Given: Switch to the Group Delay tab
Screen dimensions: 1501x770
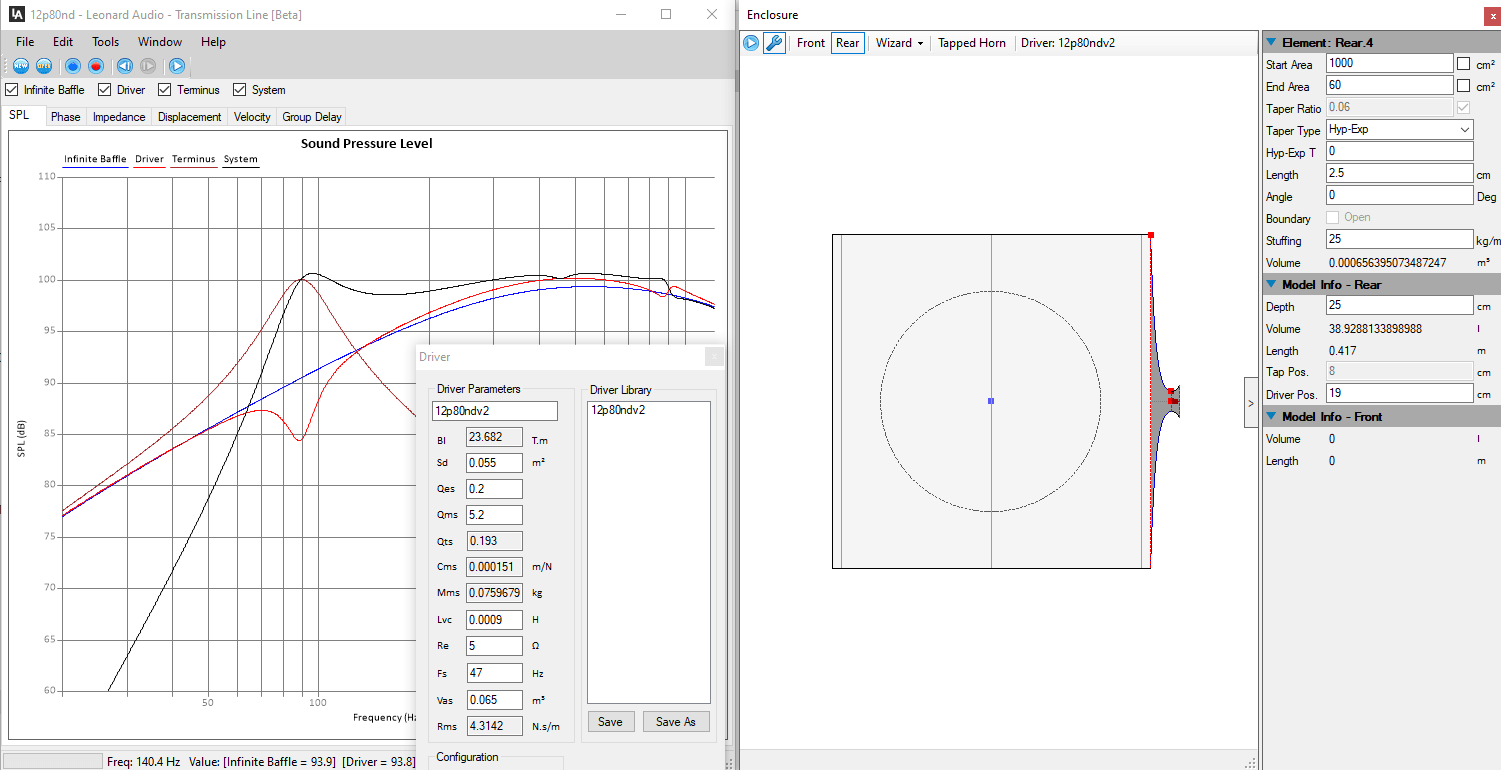Looking at the screenshot, I should [312, 117].
